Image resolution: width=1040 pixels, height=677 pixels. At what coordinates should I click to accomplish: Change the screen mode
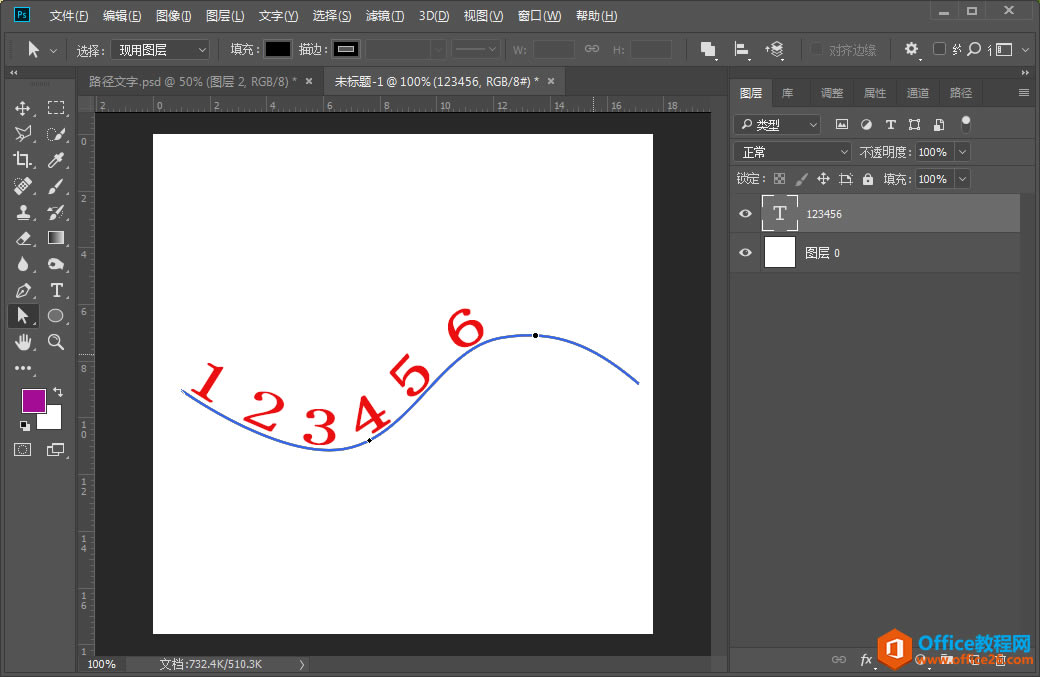(56, 450)
